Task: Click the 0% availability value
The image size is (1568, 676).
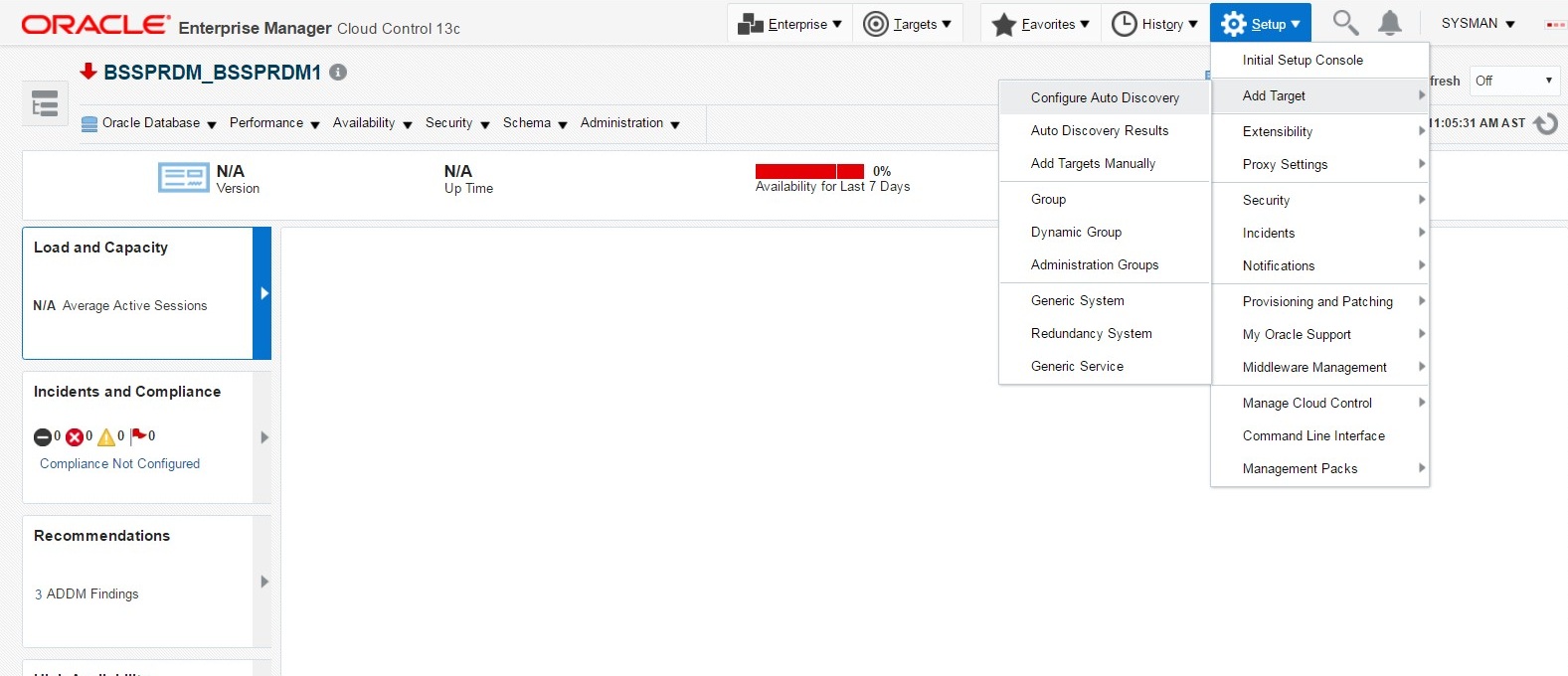Action: (882, 171)
